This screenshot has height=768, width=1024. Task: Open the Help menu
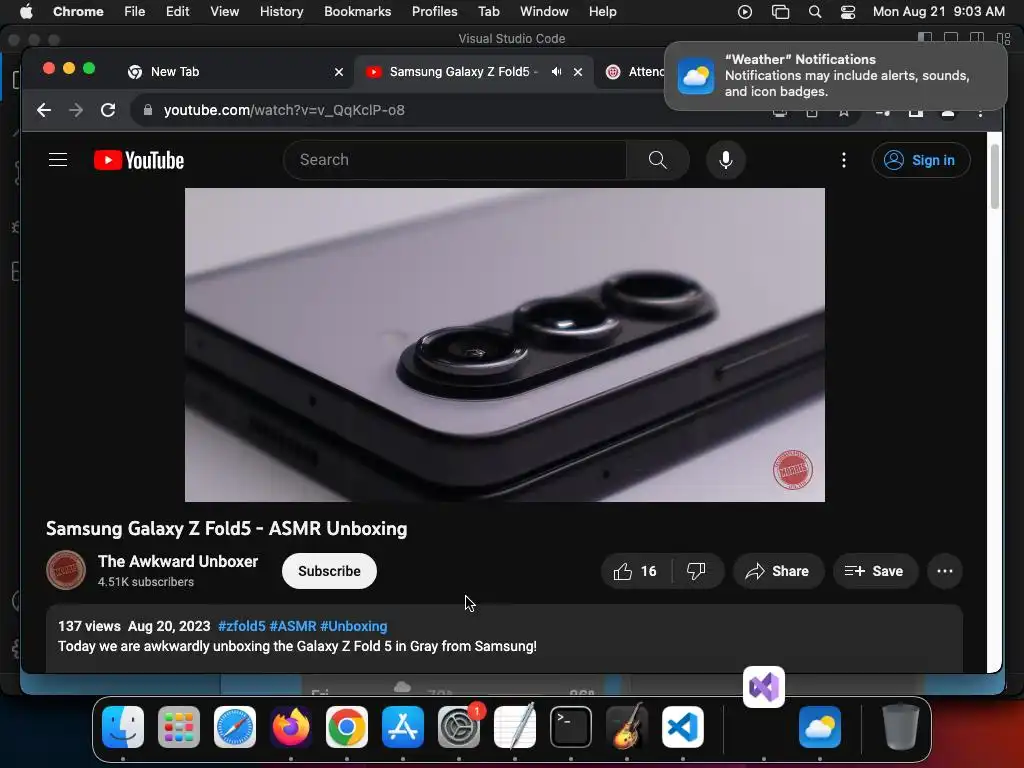point(602,12)
